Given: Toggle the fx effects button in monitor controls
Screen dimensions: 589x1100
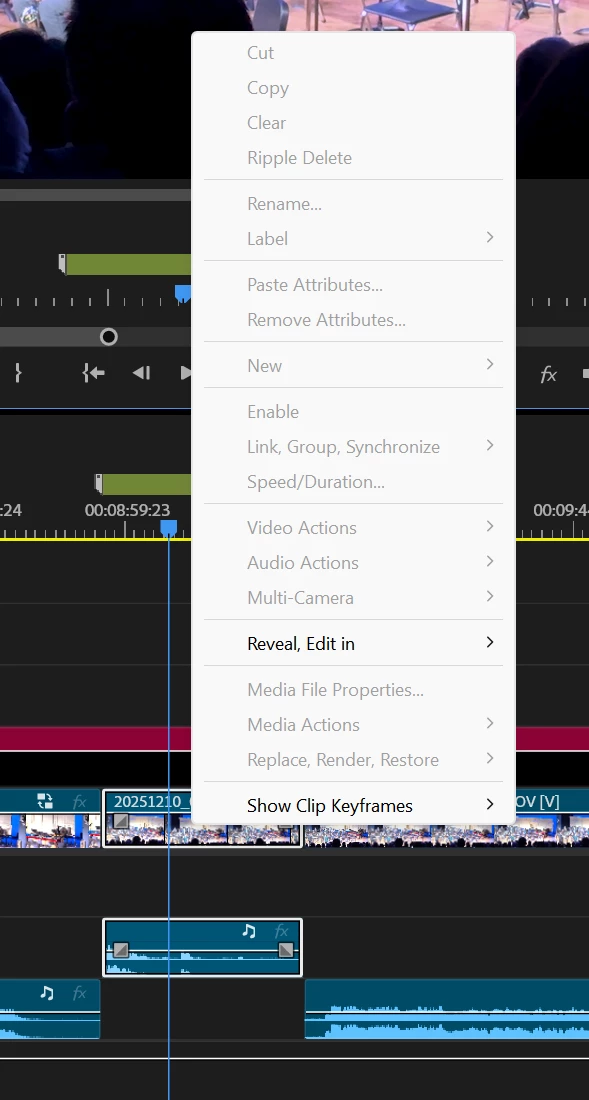Looking at the screenshot, I should [x=548, y=375].
